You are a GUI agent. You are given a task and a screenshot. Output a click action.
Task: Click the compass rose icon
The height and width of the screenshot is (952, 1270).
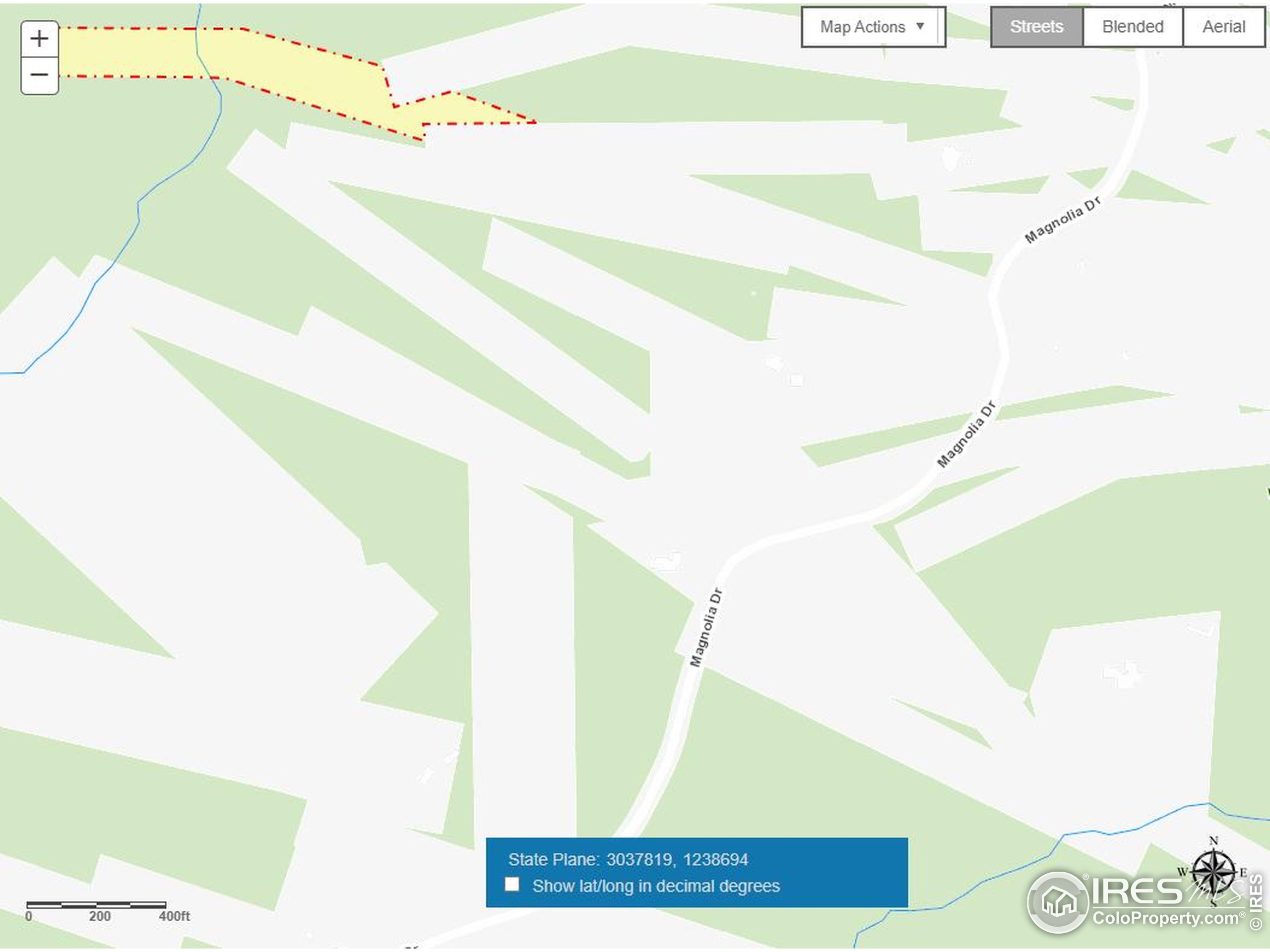(1212, 873)
